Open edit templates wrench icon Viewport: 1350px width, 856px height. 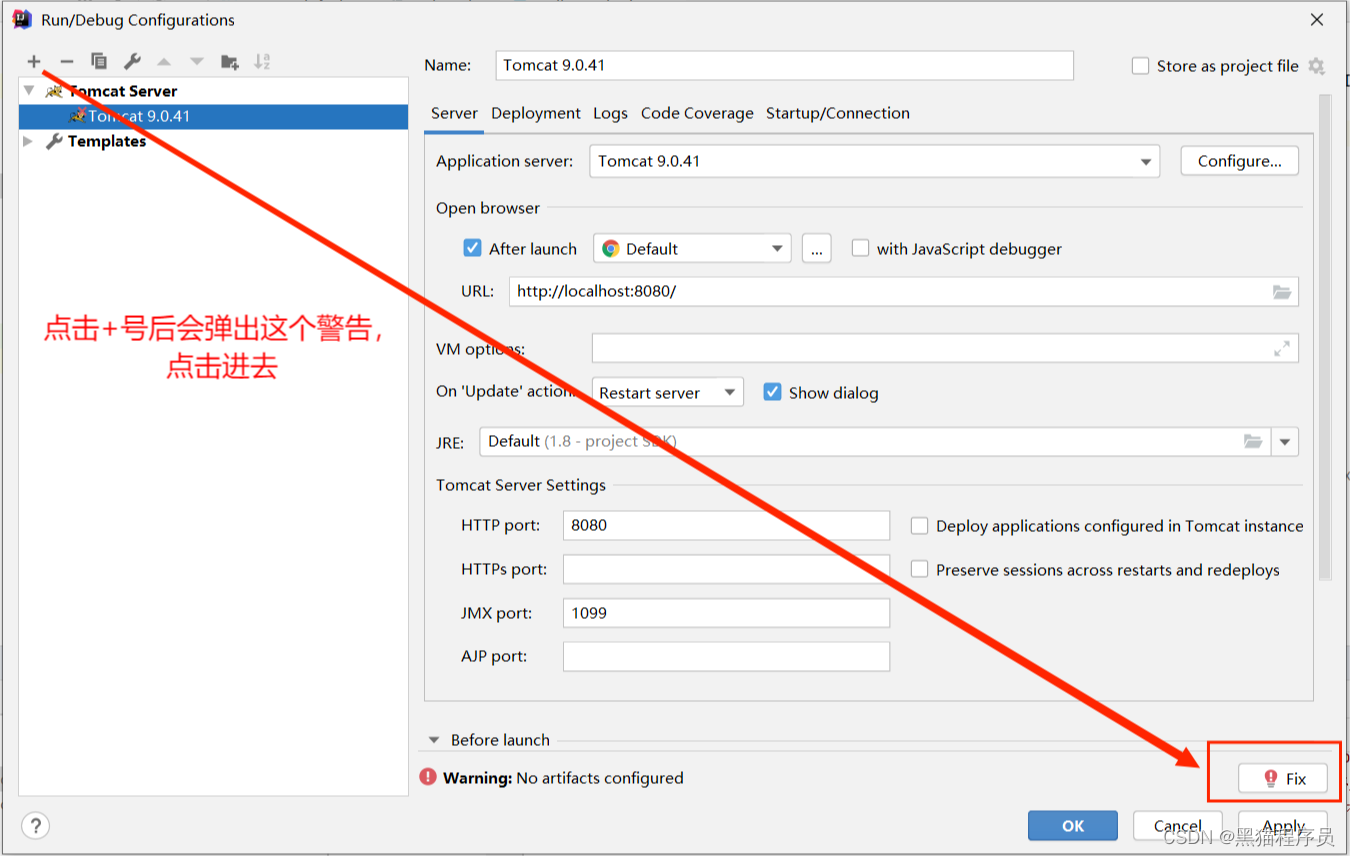pyautogui.click(x=132, y=62)
